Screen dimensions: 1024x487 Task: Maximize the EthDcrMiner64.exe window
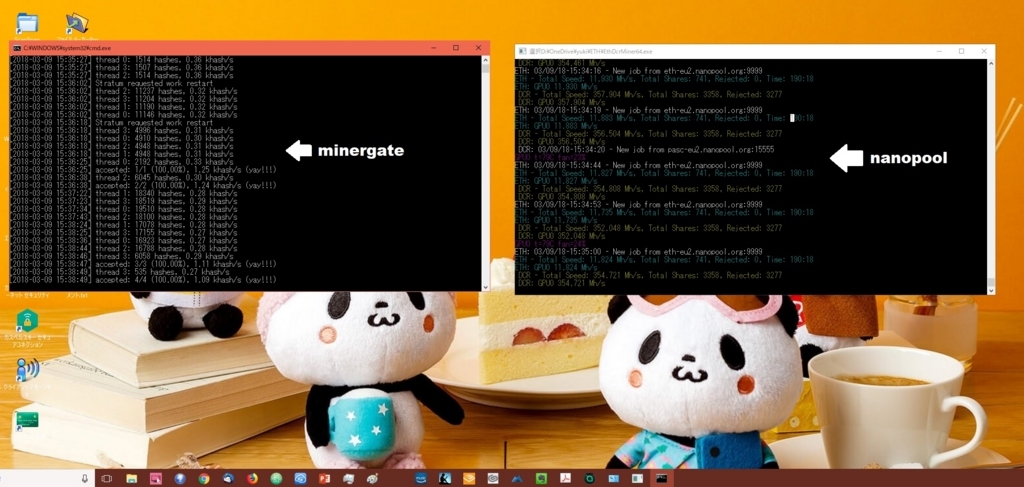pyautogui.click(x=961, y=51)
